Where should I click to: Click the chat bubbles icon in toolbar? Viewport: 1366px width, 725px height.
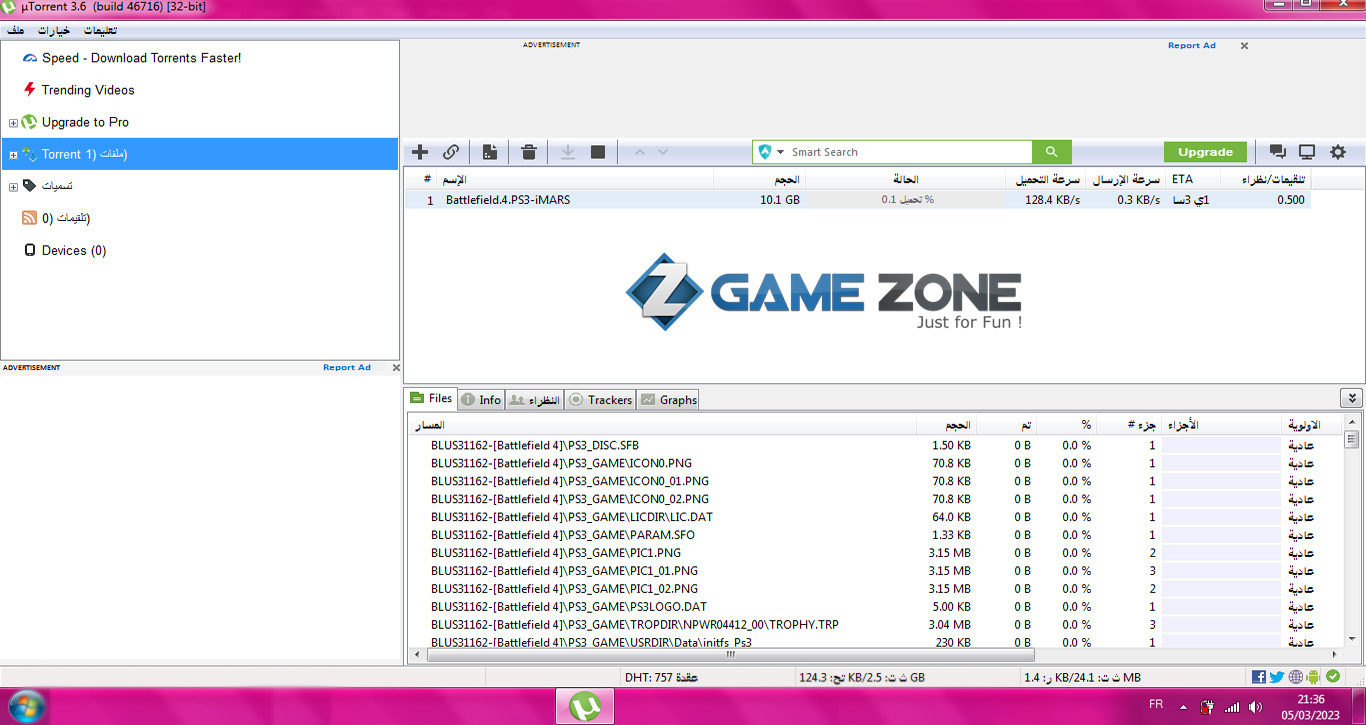[x=1277, y=152]
